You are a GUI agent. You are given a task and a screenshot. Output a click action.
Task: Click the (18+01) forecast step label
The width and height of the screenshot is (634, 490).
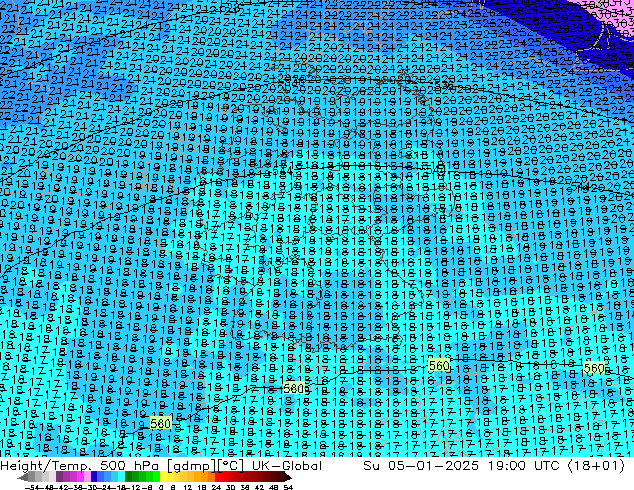(x=596, y=466)
